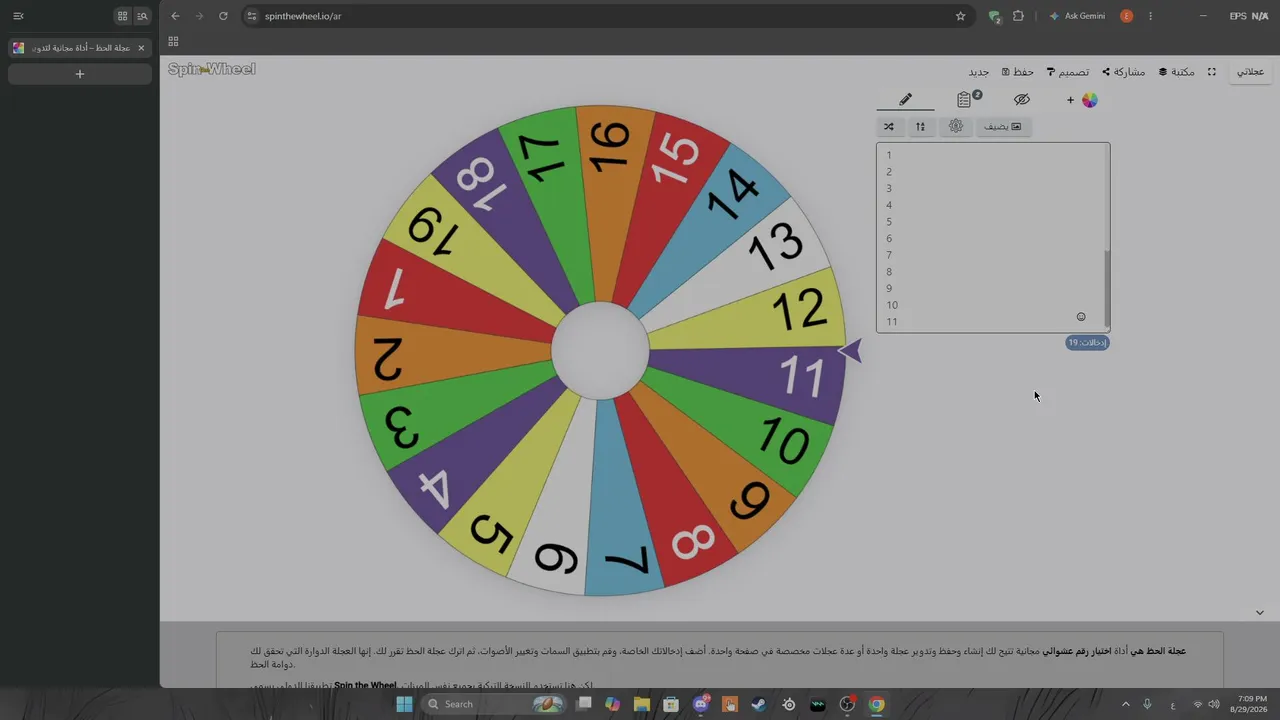The width and height of the screenshot is (1280, 720).
Task: Open the عجلاتي my wheels button
Action: [1250, 72]
